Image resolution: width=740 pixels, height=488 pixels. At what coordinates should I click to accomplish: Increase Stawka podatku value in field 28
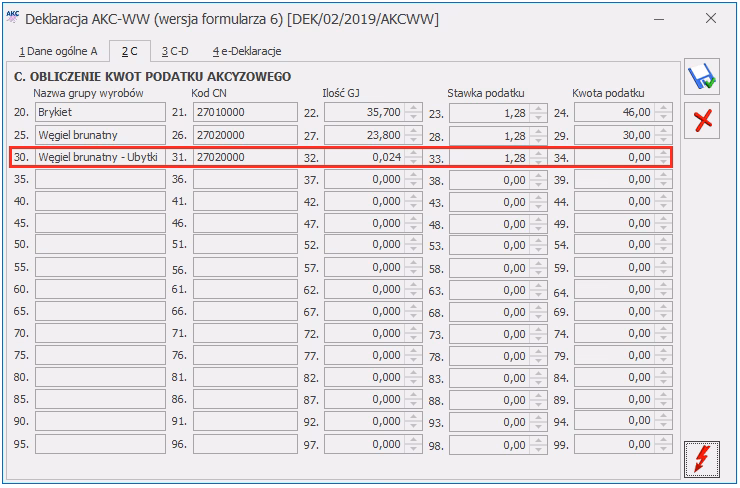(x=538, y=130)
